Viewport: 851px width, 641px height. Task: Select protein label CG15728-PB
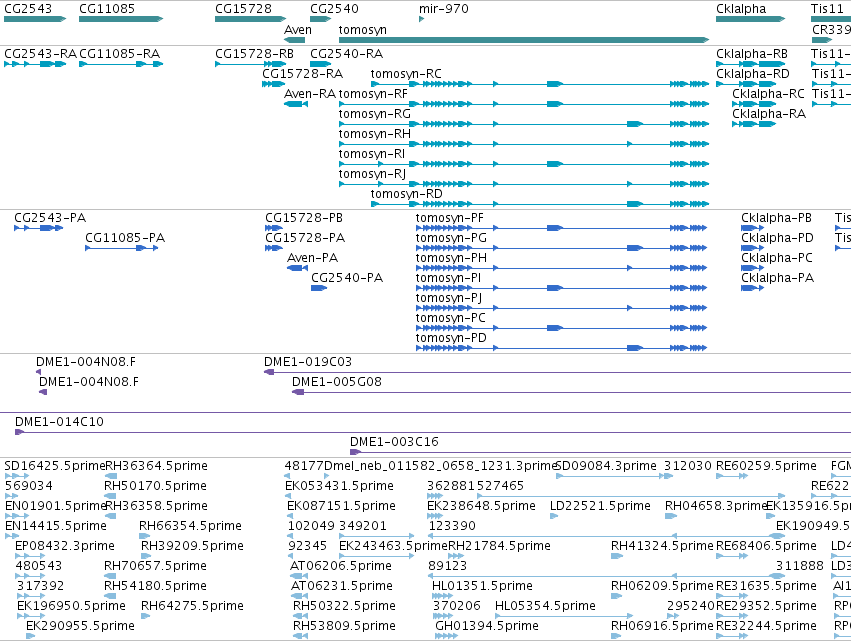coord(304,218)
